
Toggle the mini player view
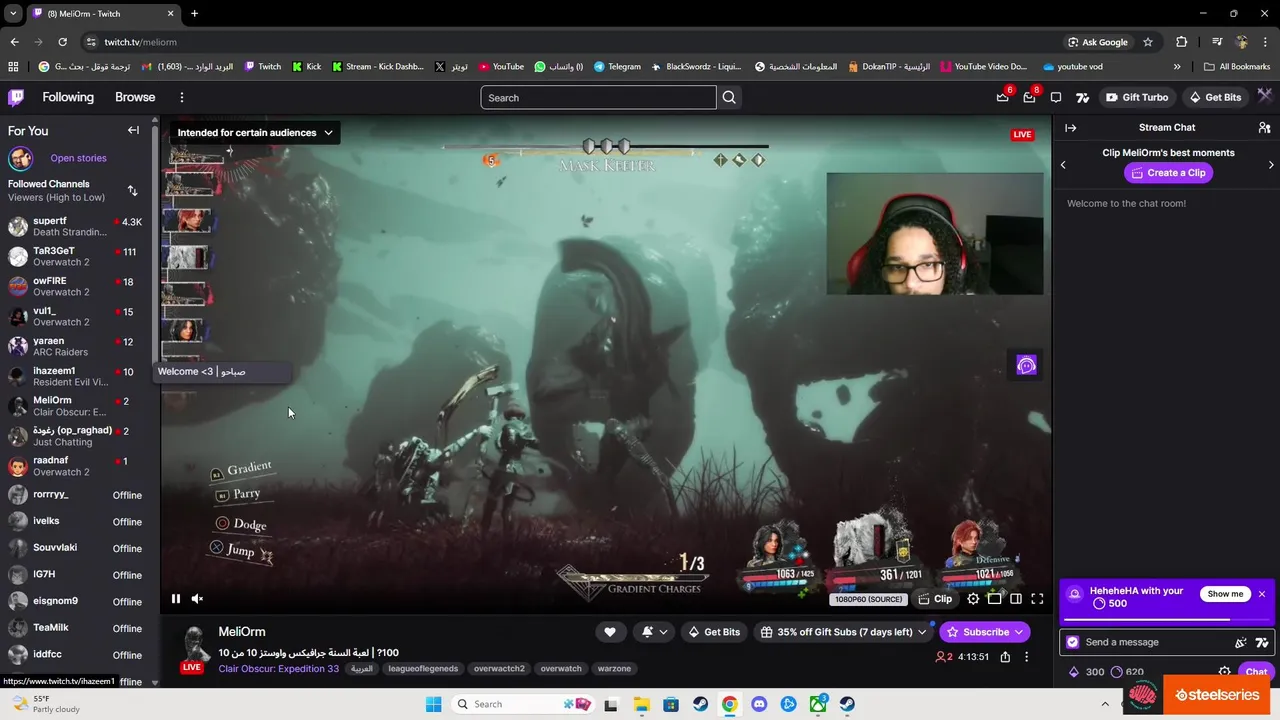(994, 599)
